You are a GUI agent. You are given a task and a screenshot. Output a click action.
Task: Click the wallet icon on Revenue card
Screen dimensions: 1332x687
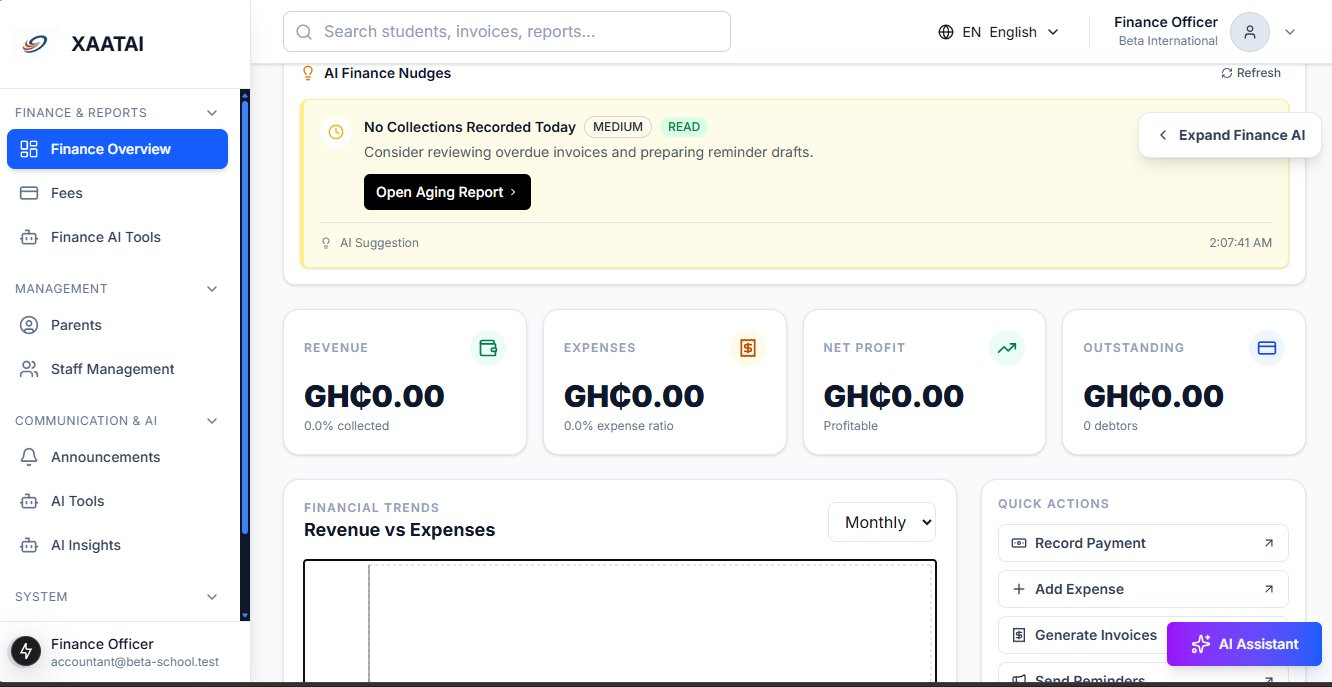coord(488,348)
